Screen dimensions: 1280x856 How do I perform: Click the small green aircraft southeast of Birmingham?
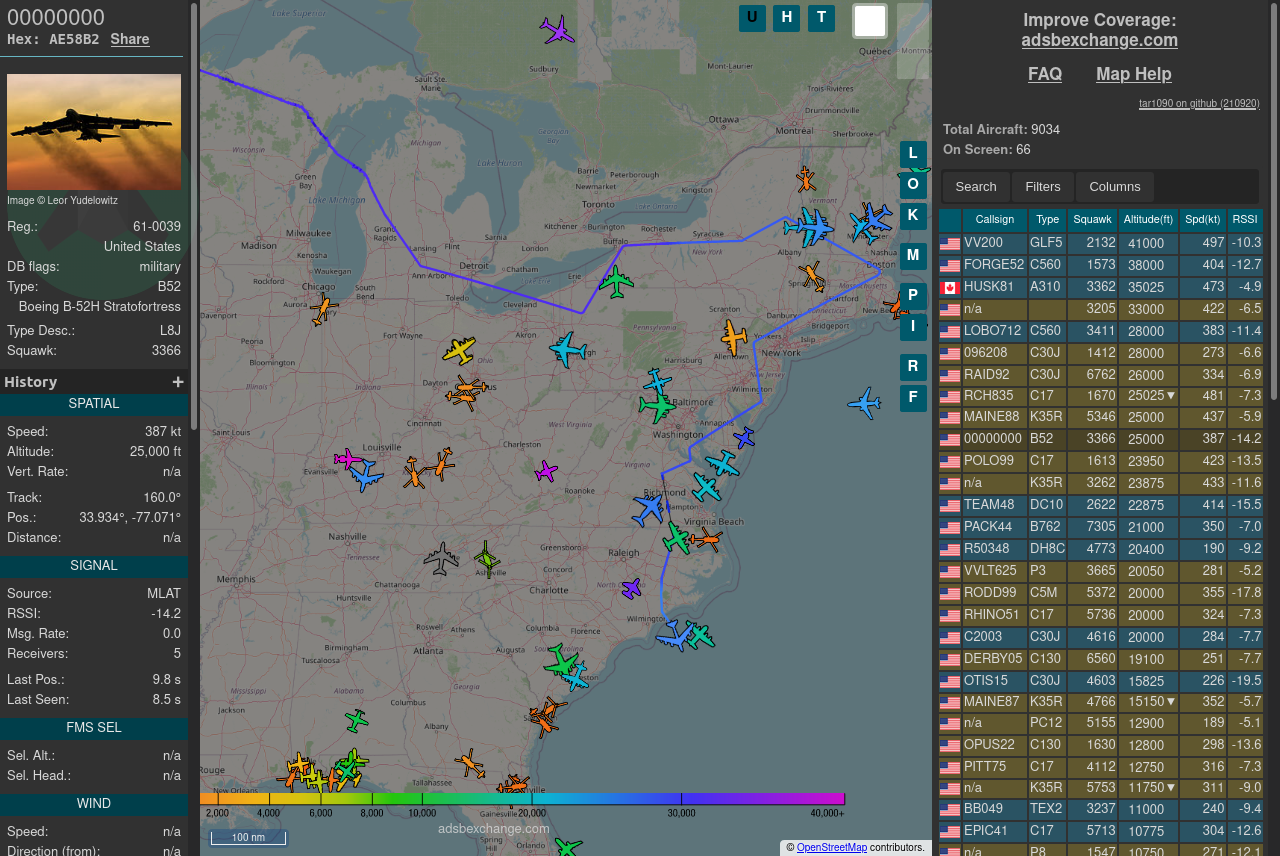point(356,720)
